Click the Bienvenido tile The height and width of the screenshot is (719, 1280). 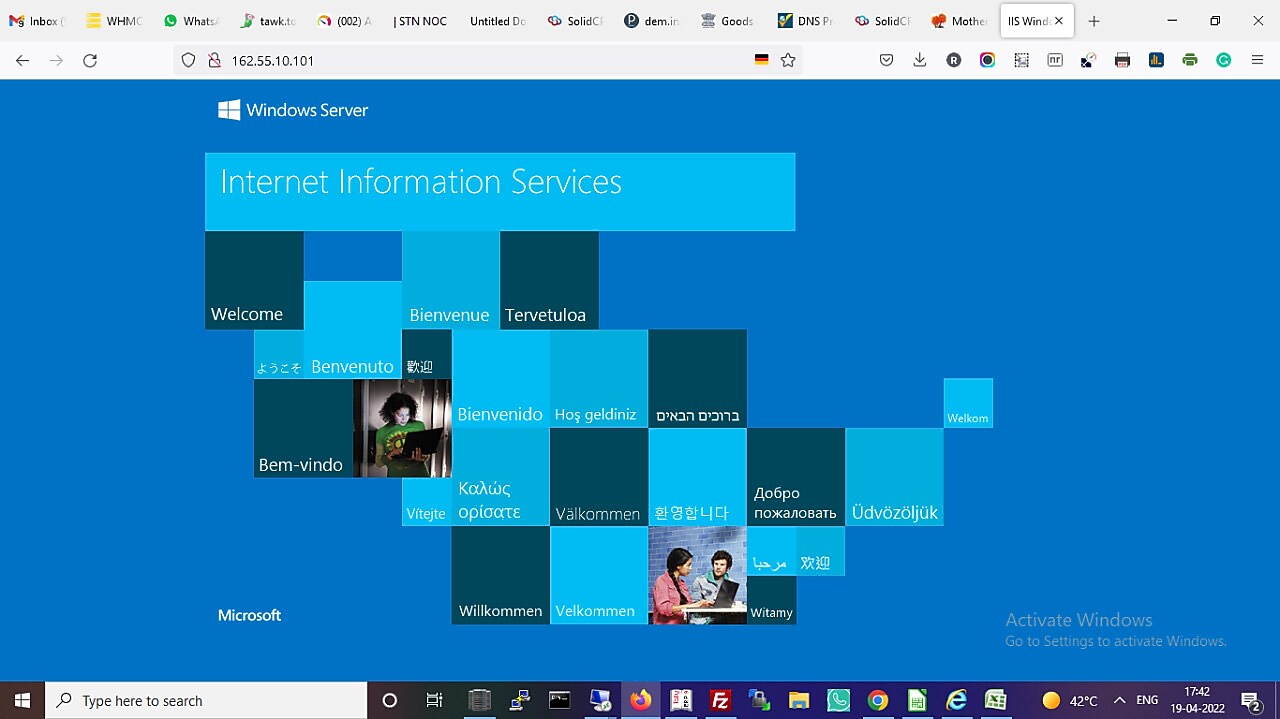(500, 379)
